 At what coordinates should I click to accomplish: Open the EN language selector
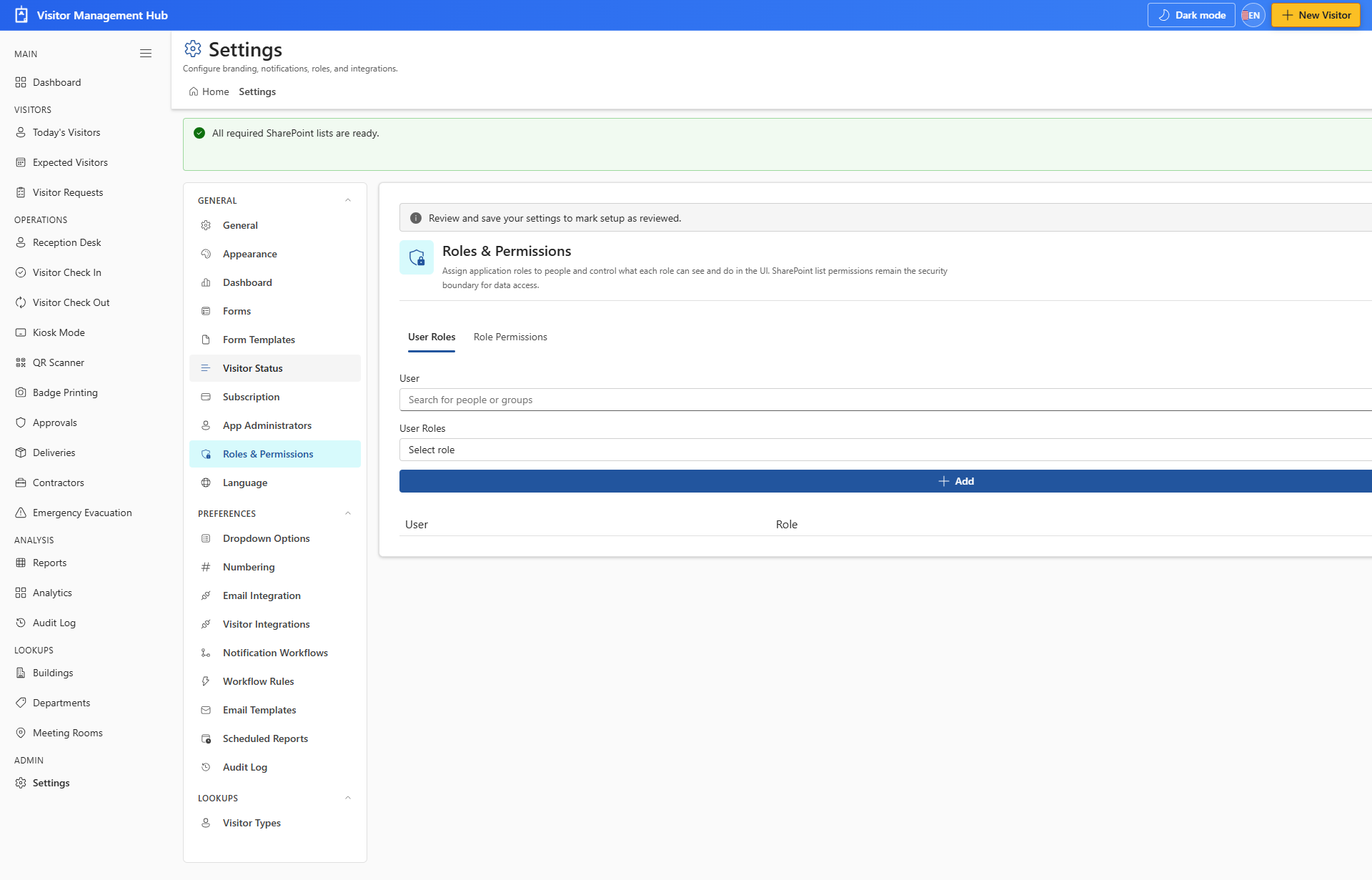pos(1253,15)
